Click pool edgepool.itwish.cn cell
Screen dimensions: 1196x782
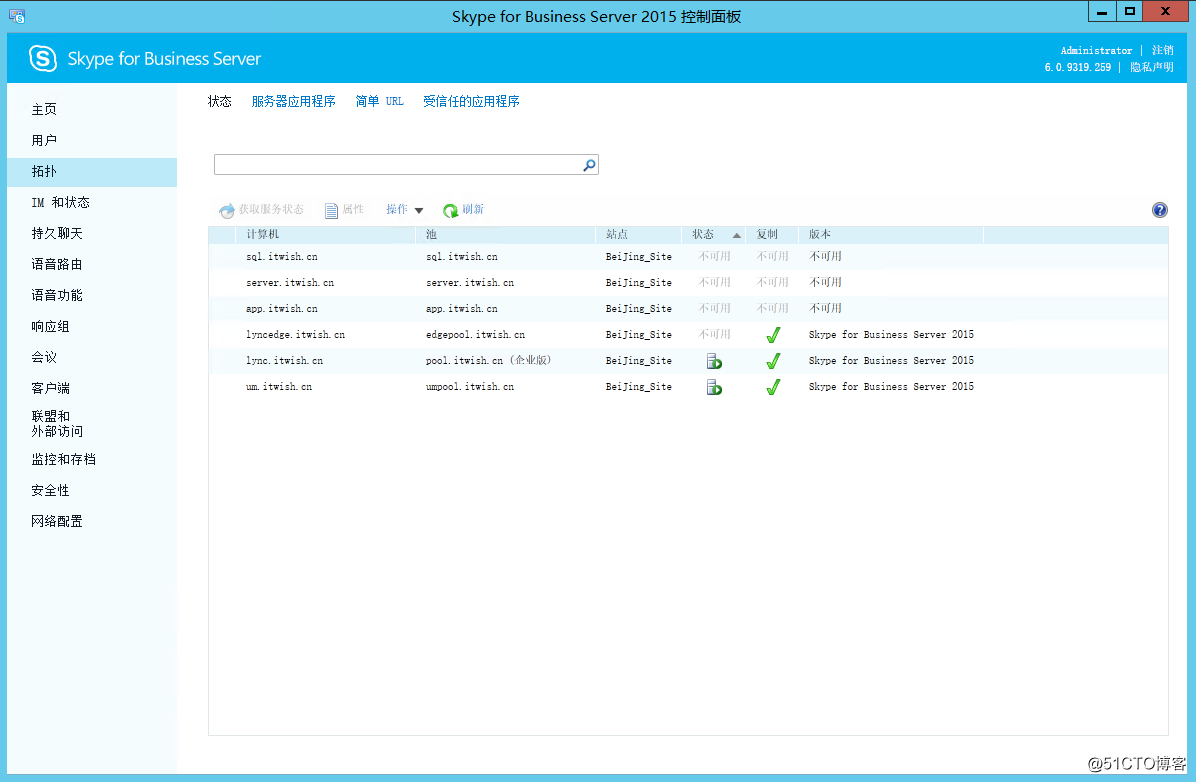point(475,335)
